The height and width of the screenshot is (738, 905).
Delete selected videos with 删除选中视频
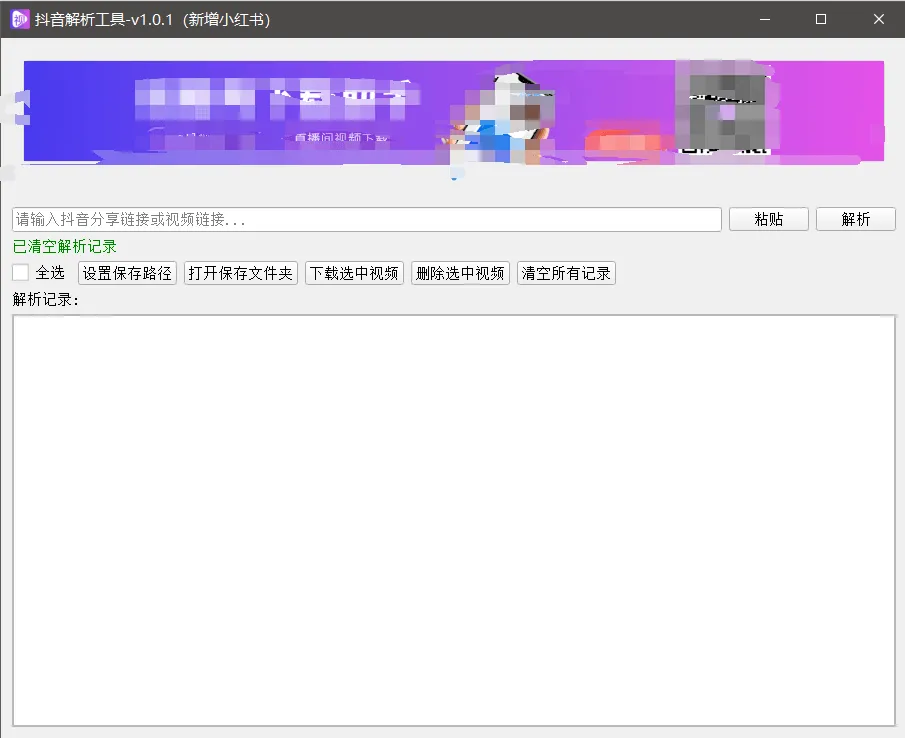point(459,271)
